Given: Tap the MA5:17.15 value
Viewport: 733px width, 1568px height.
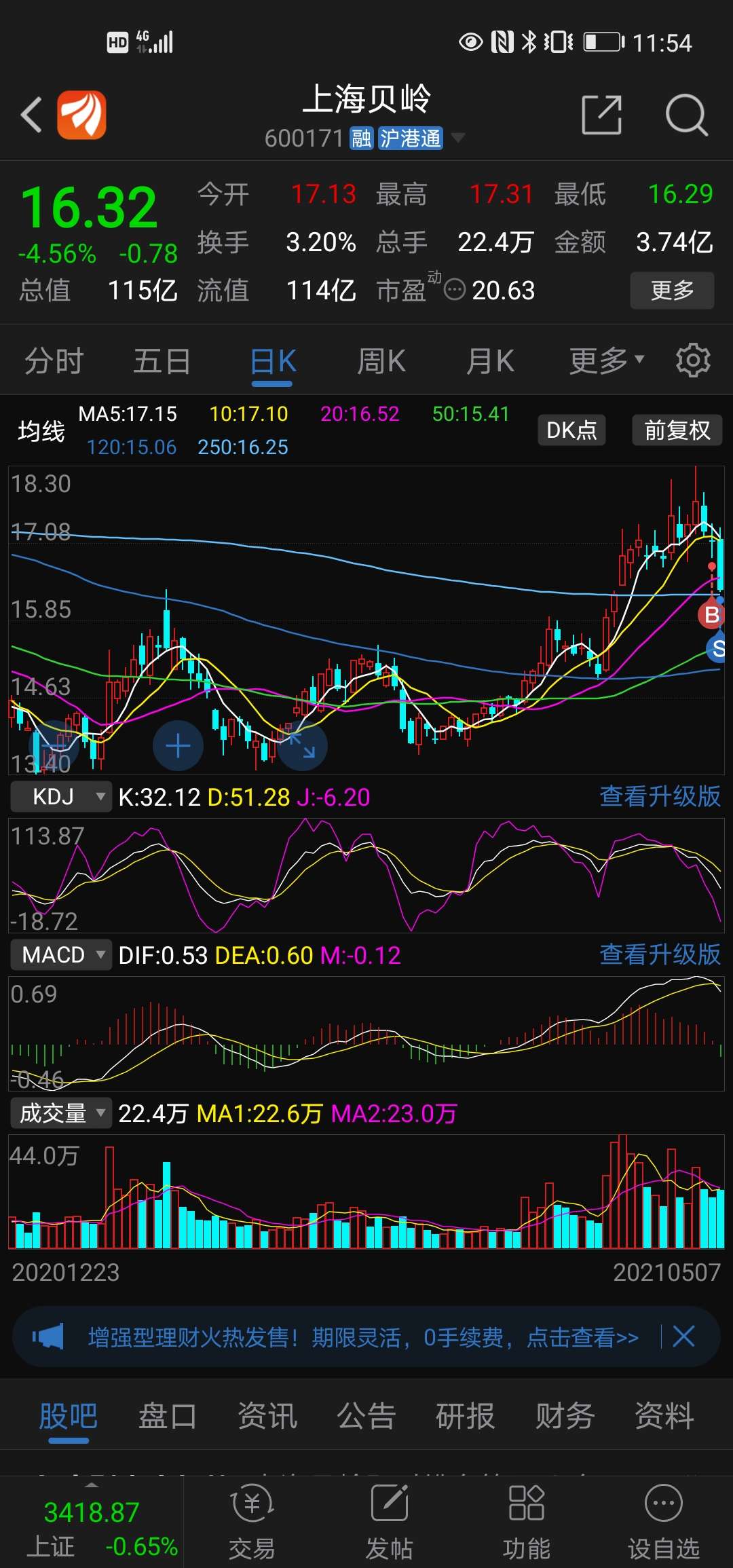Looking at the screenshot, I should [x=128, y=413].
